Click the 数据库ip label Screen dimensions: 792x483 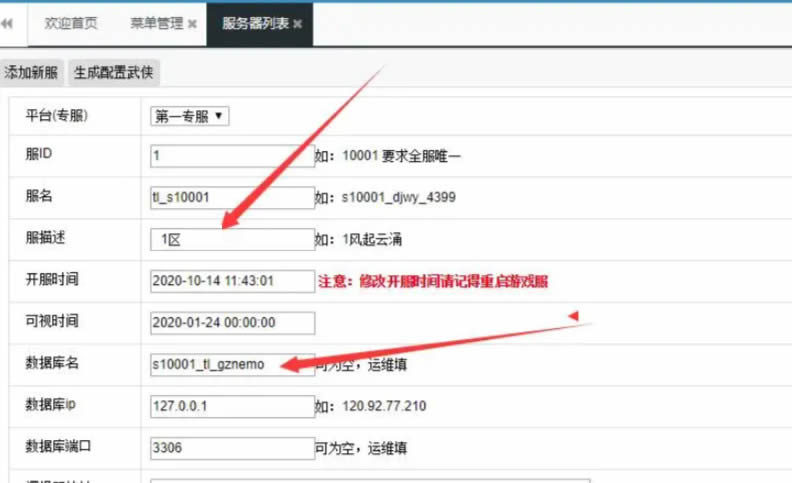51,405
